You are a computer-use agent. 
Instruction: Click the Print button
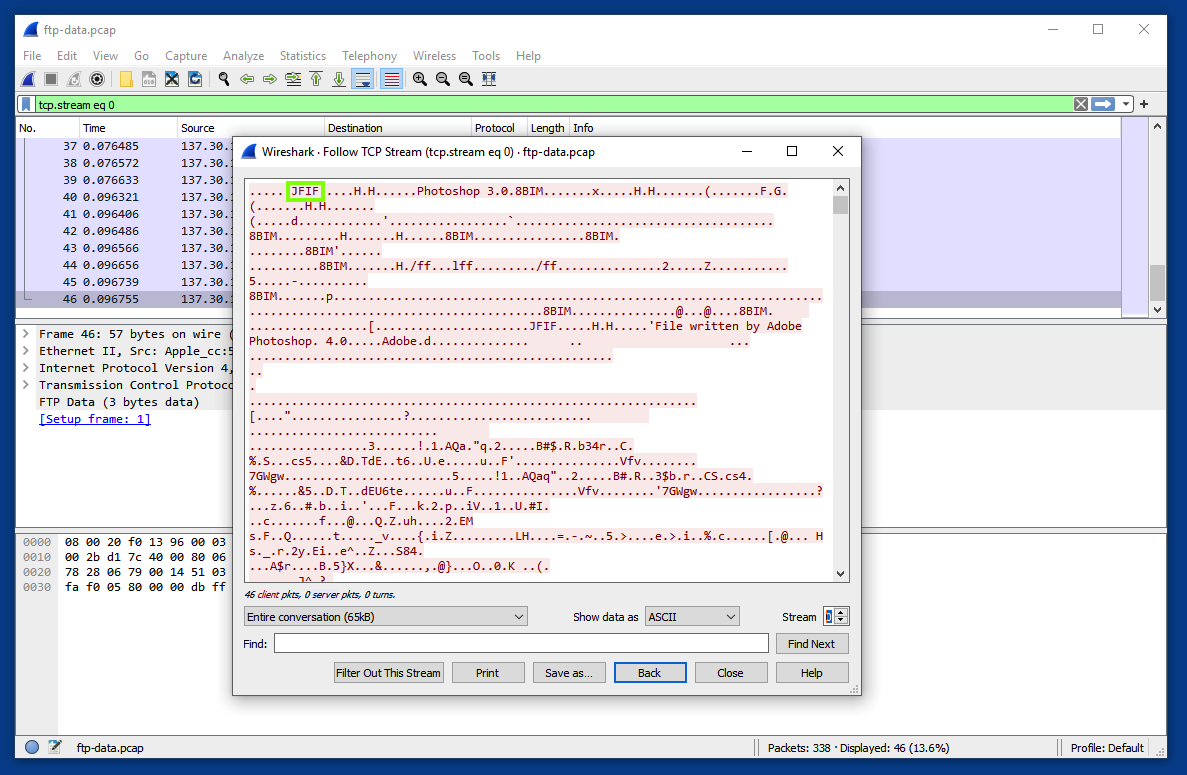pyautogui.click(x=488, y=673)
